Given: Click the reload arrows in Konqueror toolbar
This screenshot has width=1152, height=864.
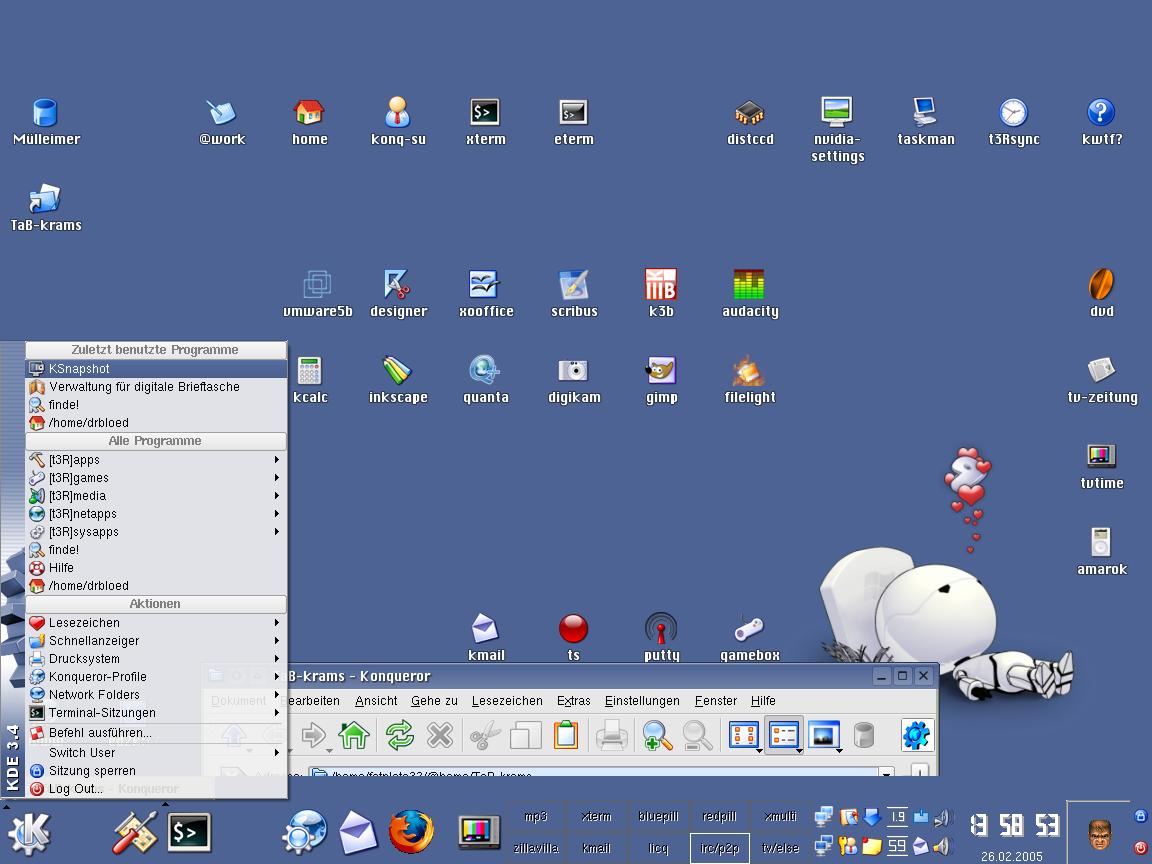Looking at the screenshot, I should (x=399, y=736).
